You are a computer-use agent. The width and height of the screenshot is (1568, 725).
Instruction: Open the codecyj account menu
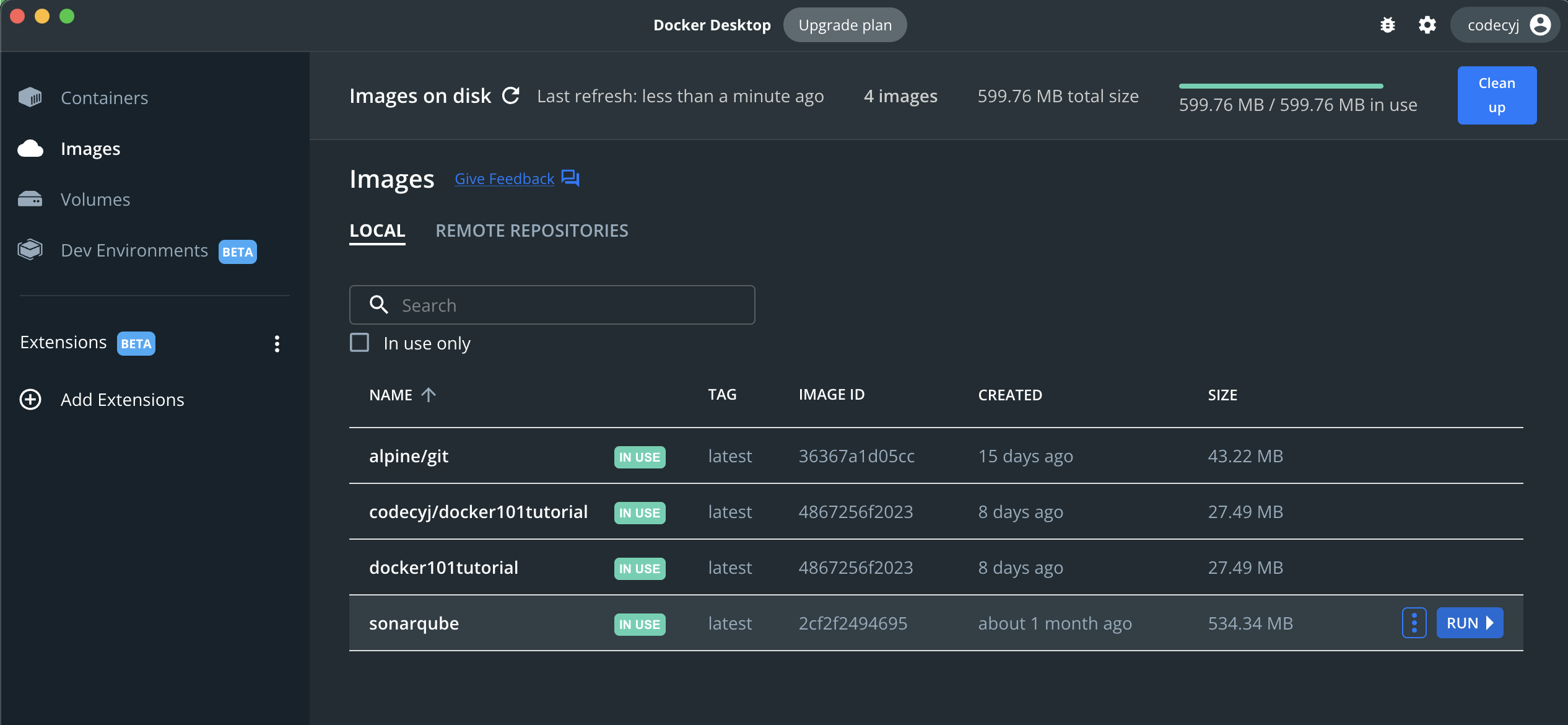pyautogui.click(x=1505, y=25)
